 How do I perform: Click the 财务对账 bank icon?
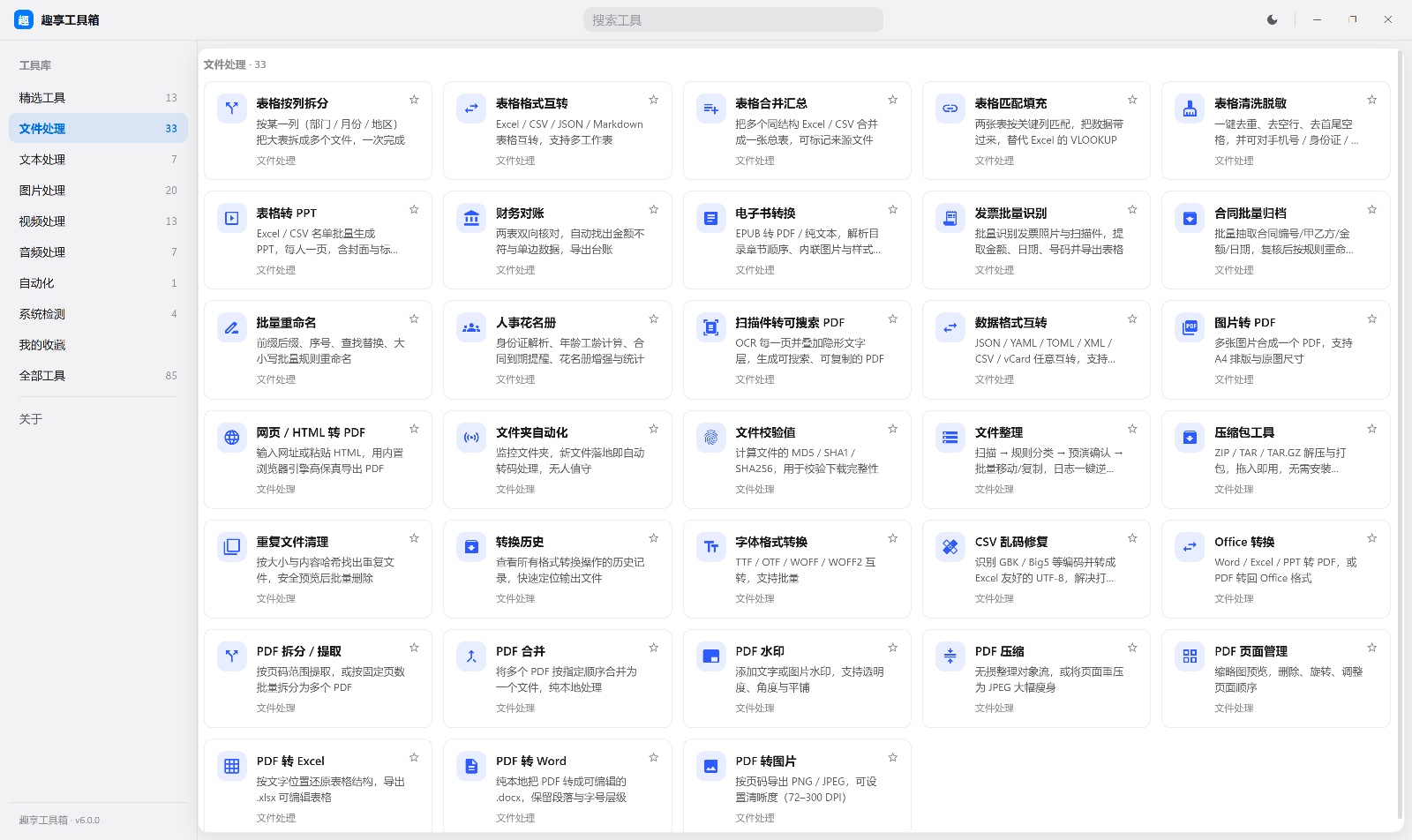[x=471, y=218]
